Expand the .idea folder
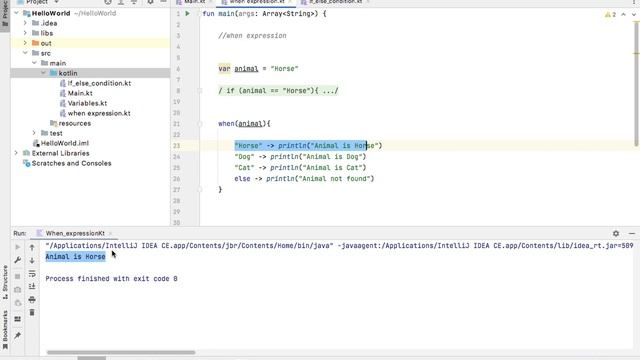Image resolution: width=640 pixels, height=360 pixels. (x=25, y=23)
